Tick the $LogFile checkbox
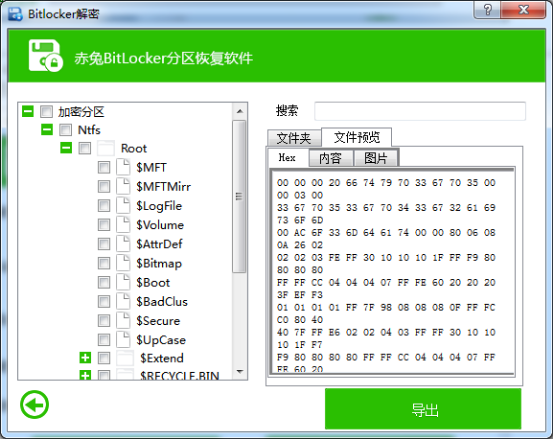This screenshot has width=554, height=440. coord(104,205)
